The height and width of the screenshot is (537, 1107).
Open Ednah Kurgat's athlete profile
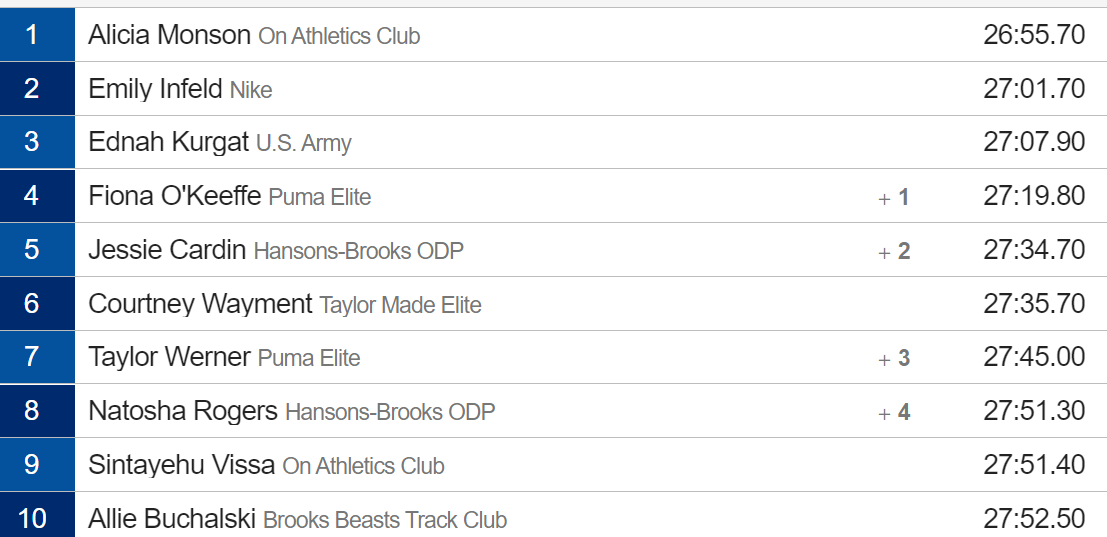(x=169, y=143)
